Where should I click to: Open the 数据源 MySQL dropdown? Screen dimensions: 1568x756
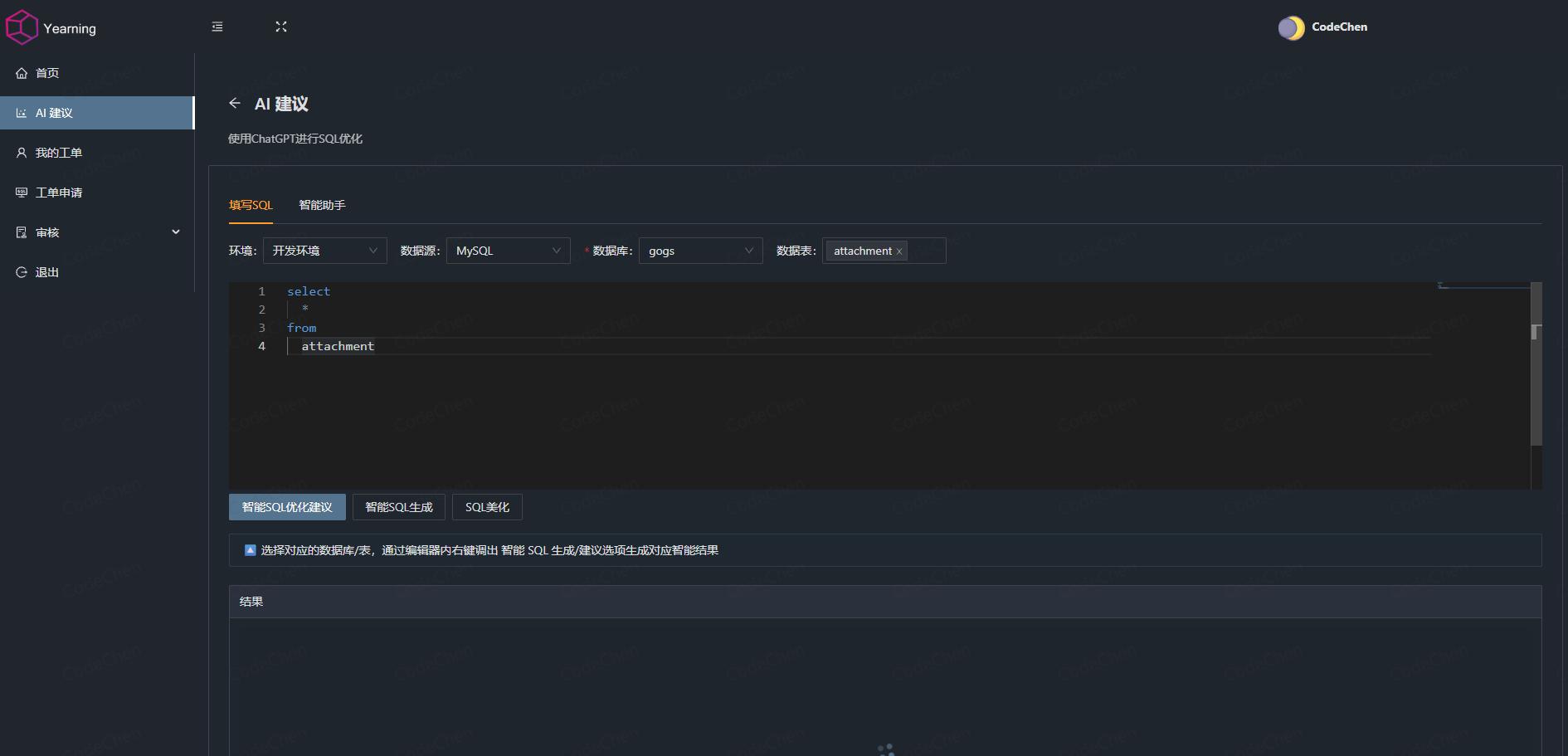(x=509, y=251)
